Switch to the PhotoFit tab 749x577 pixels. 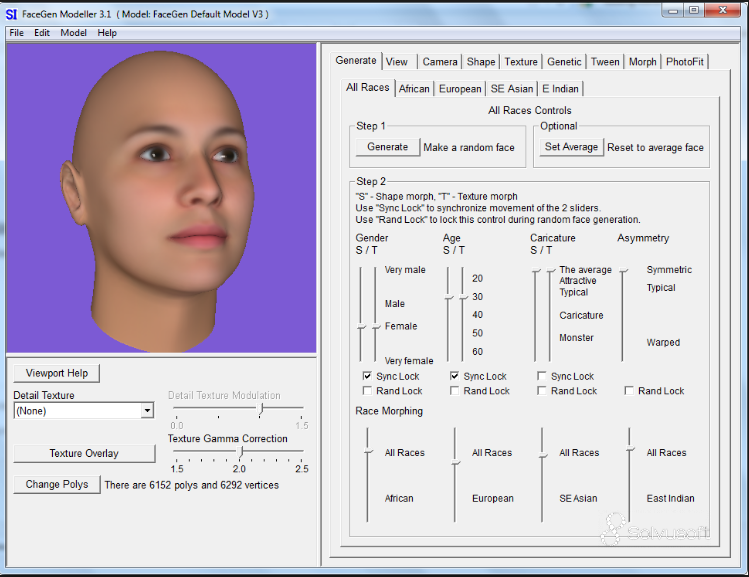click(x=685, y=62)
